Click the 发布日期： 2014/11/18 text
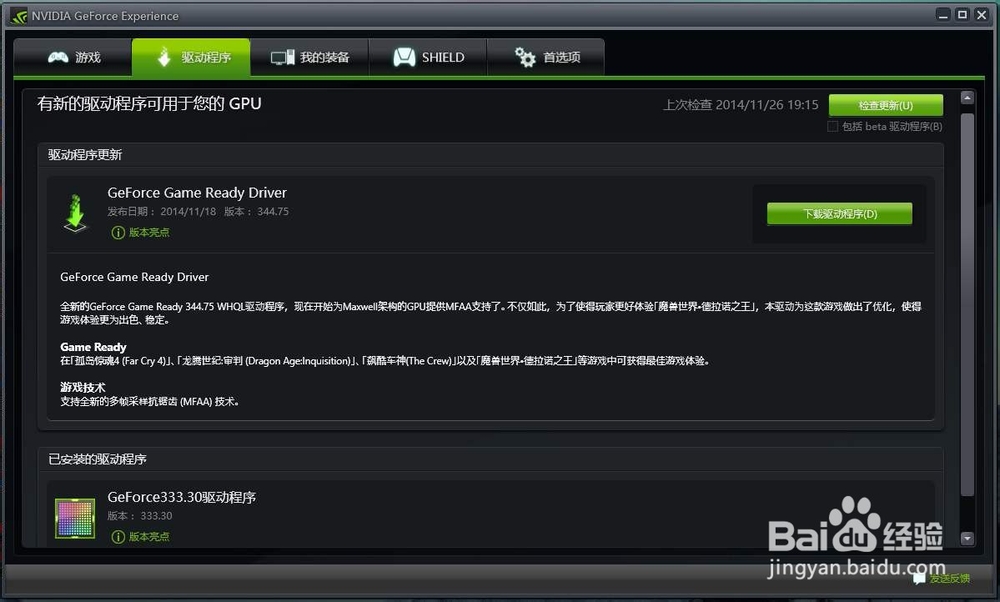Screen dimensions: 1000x602 click(162, 212)
